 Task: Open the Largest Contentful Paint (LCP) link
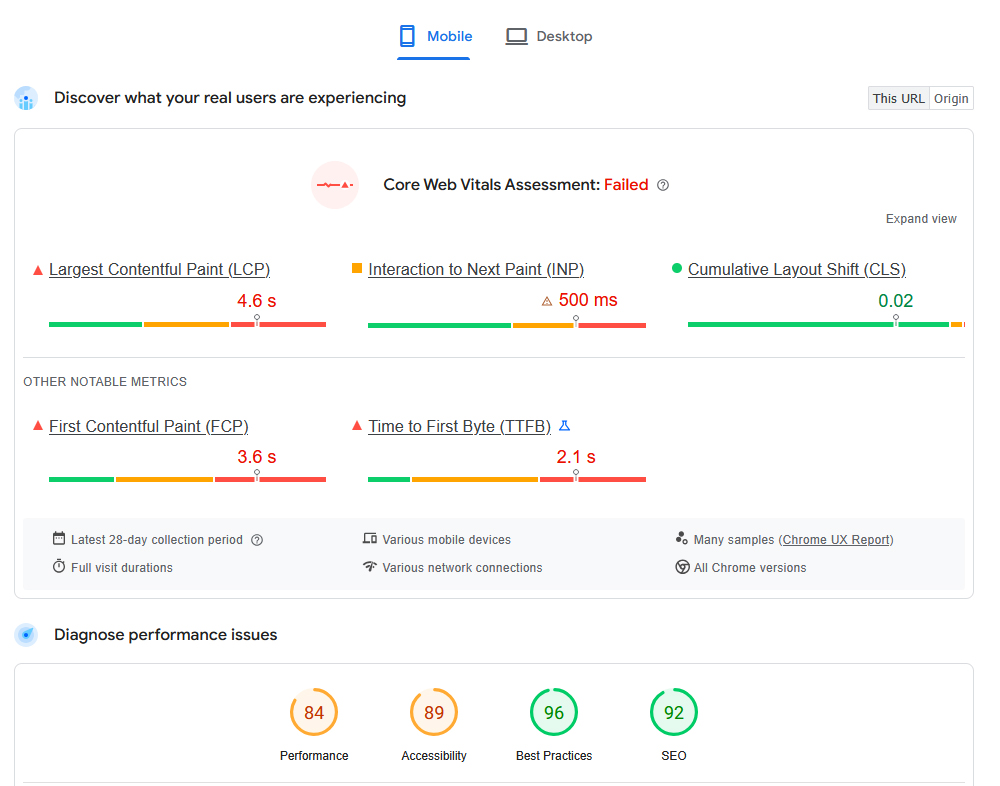(x=159, y=270)
